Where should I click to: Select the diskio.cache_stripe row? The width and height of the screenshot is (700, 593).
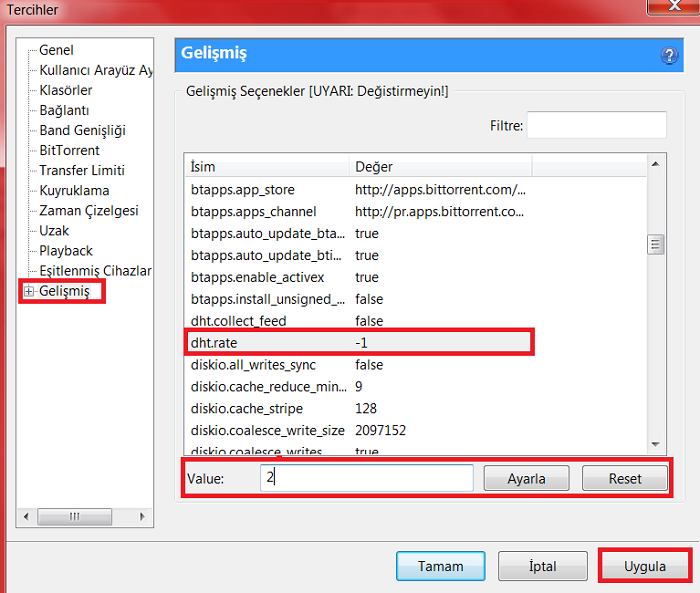415,409
